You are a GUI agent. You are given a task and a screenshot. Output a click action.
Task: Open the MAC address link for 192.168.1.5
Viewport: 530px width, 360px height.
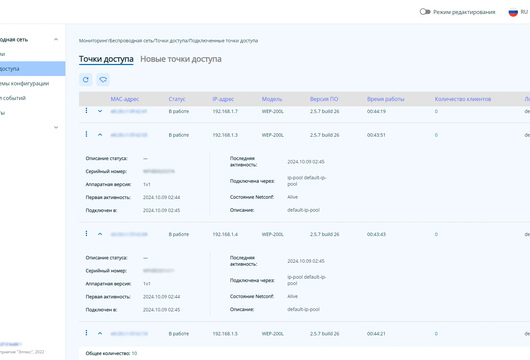pos(129,334)
